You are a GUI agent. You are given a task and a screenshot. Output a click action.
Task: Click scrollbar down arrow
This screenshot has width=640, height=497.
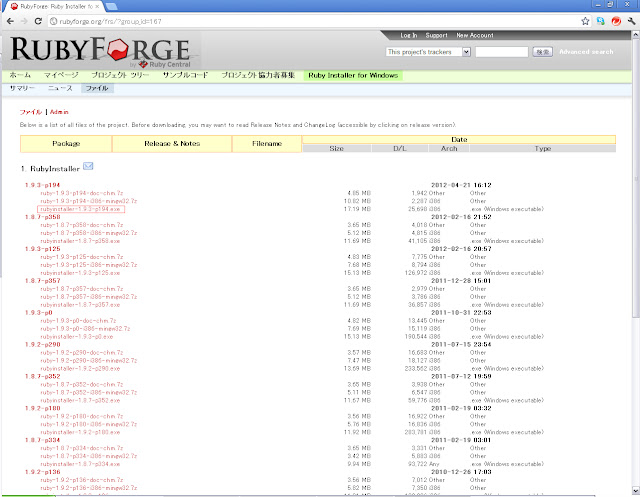coord(636,490)
